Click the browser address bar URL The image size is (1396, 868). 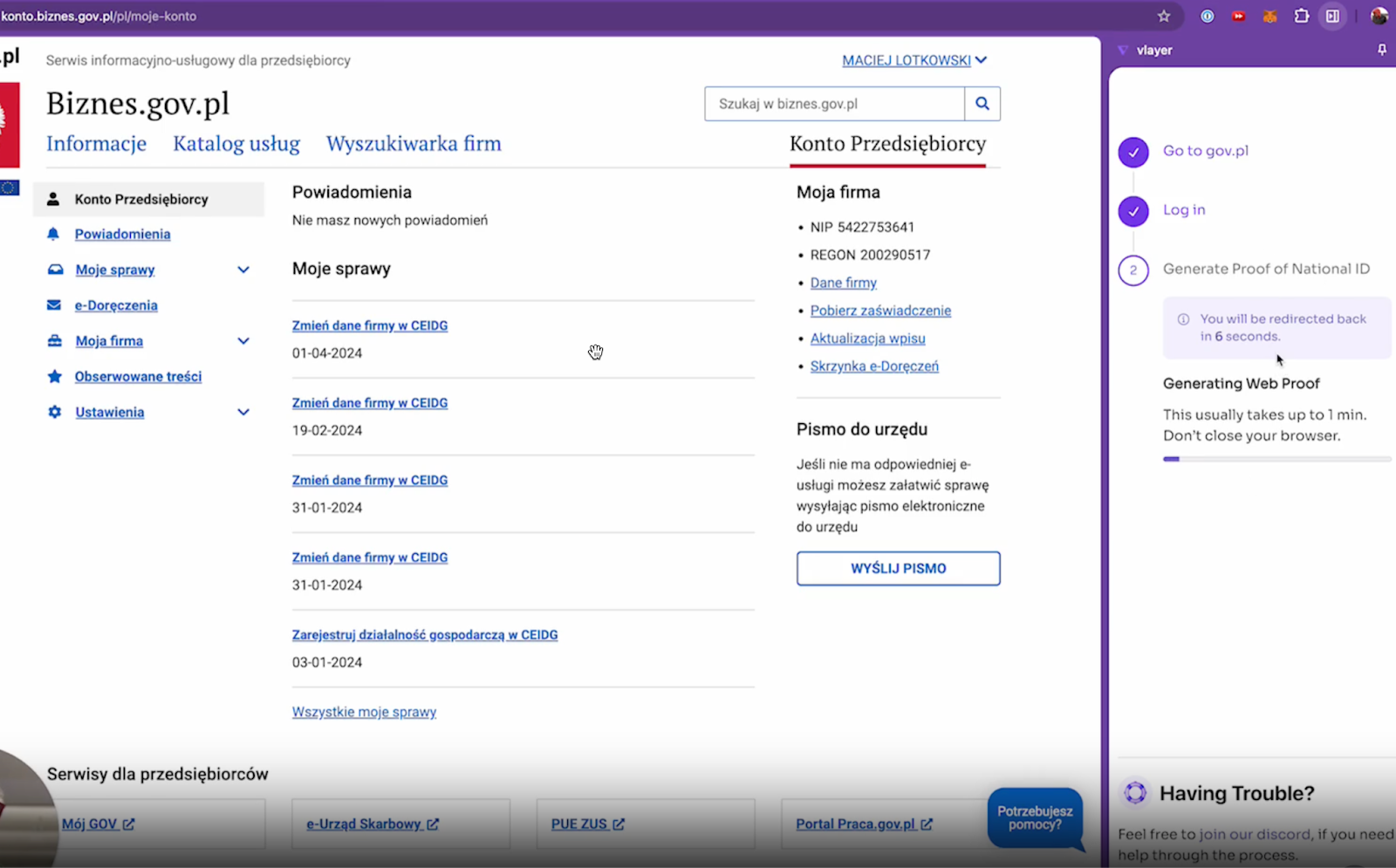[99, 16]
